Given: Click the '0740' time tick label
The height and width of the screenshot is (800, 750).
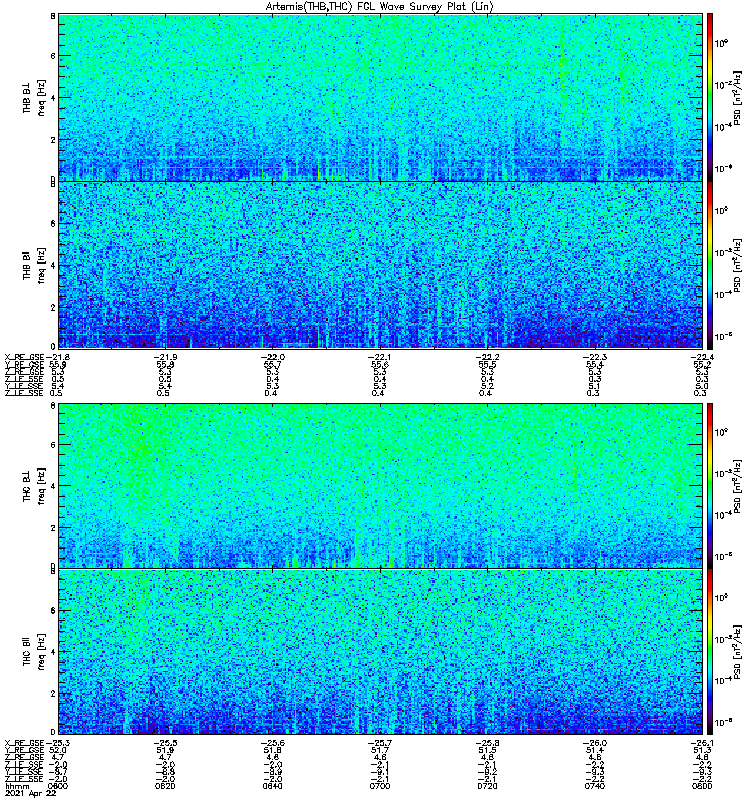Looking at the screenshot, I should point(595,786).
